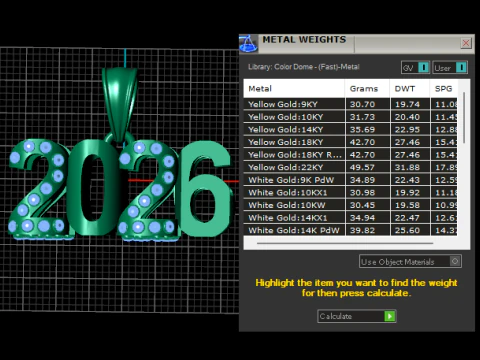Sort by the Metal column header
Image resolution: width=480 pixels, height=360 pixels.
(294, 89)
